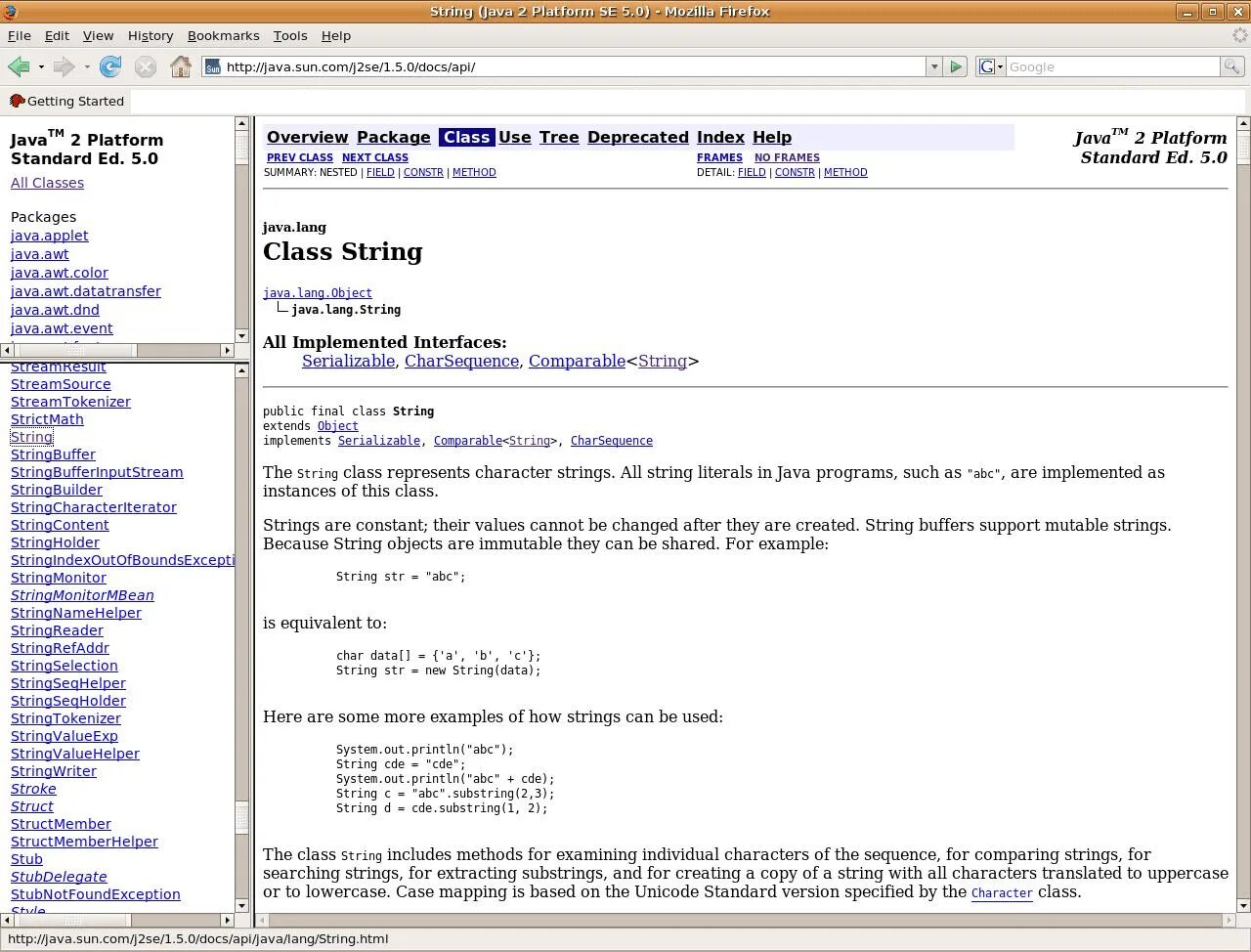This screenshot has height=952, width=1251.
Task: Click the Back navigation arrow
Action: (x=19, y=66)
